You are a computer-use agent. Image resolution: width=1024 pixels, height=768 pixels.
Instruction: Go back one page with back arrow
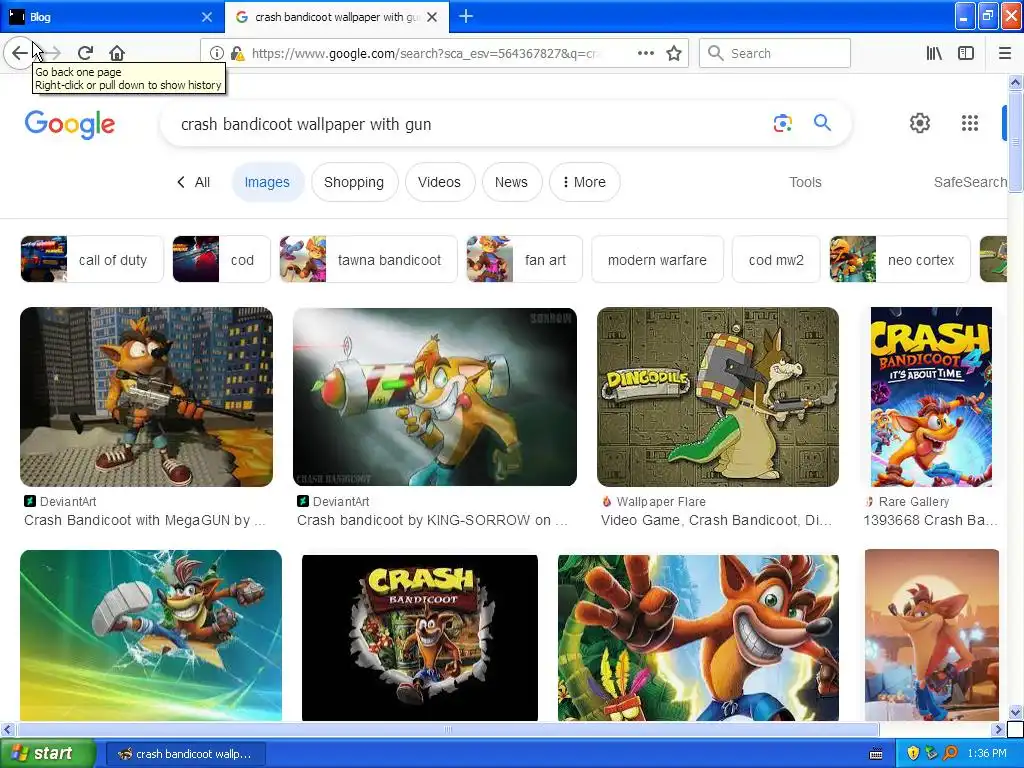click(x=20, y=53)
